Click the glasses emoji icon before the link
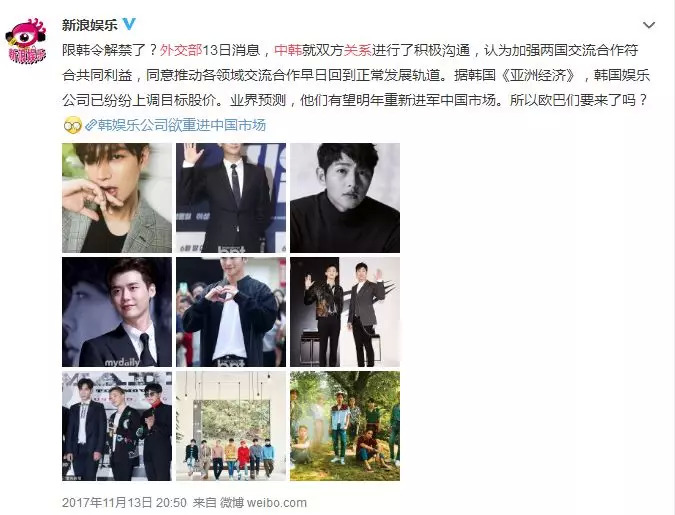This screenshot has height=515, width=675. [72, 125]
